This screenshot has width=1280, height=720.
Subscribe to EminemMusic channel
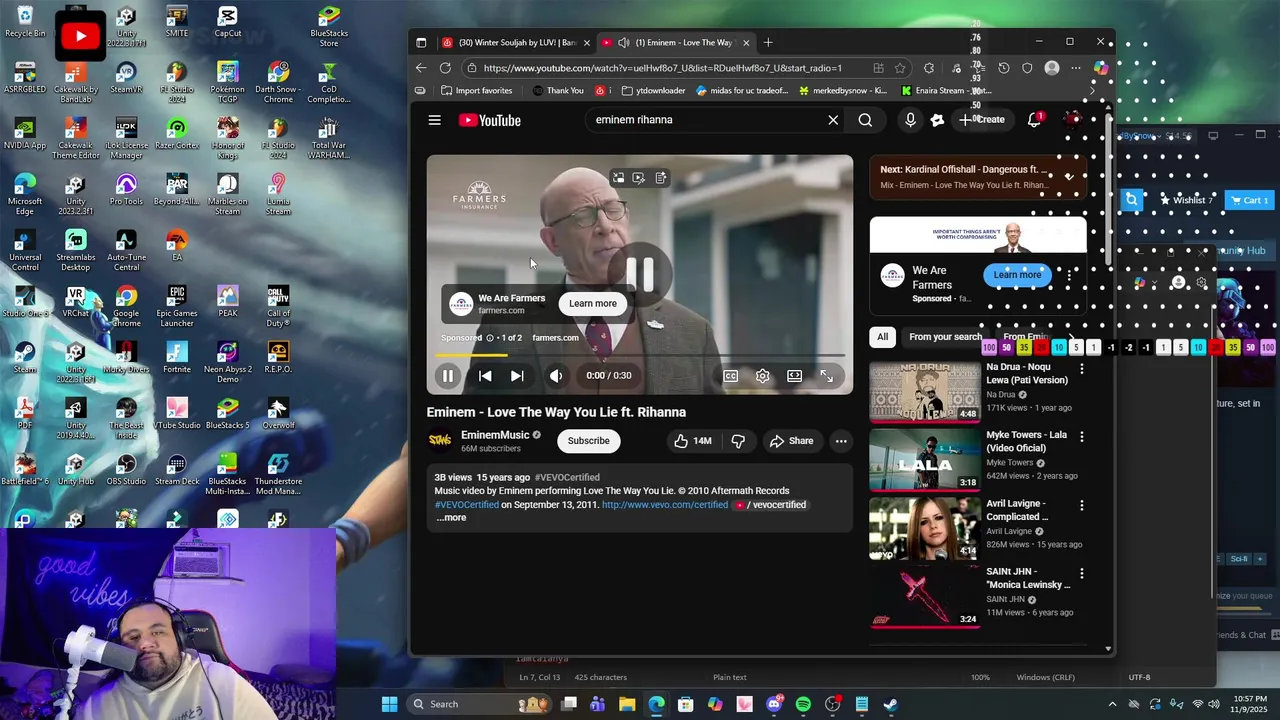pos(588,441)
